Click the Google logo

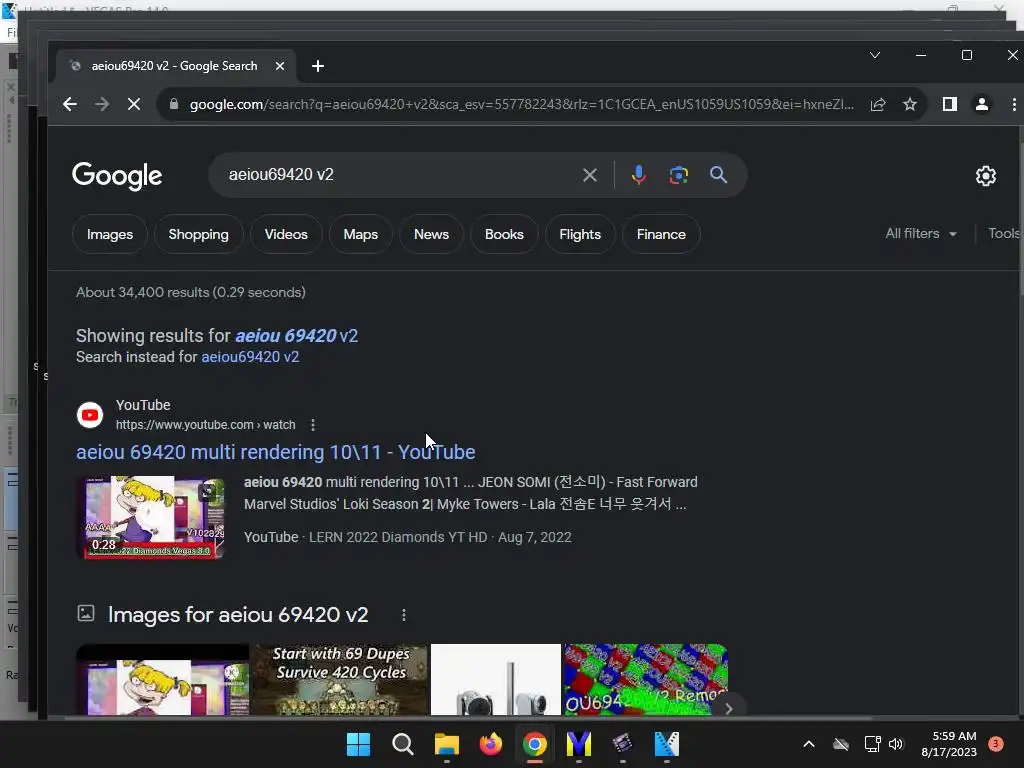[117, 176]
